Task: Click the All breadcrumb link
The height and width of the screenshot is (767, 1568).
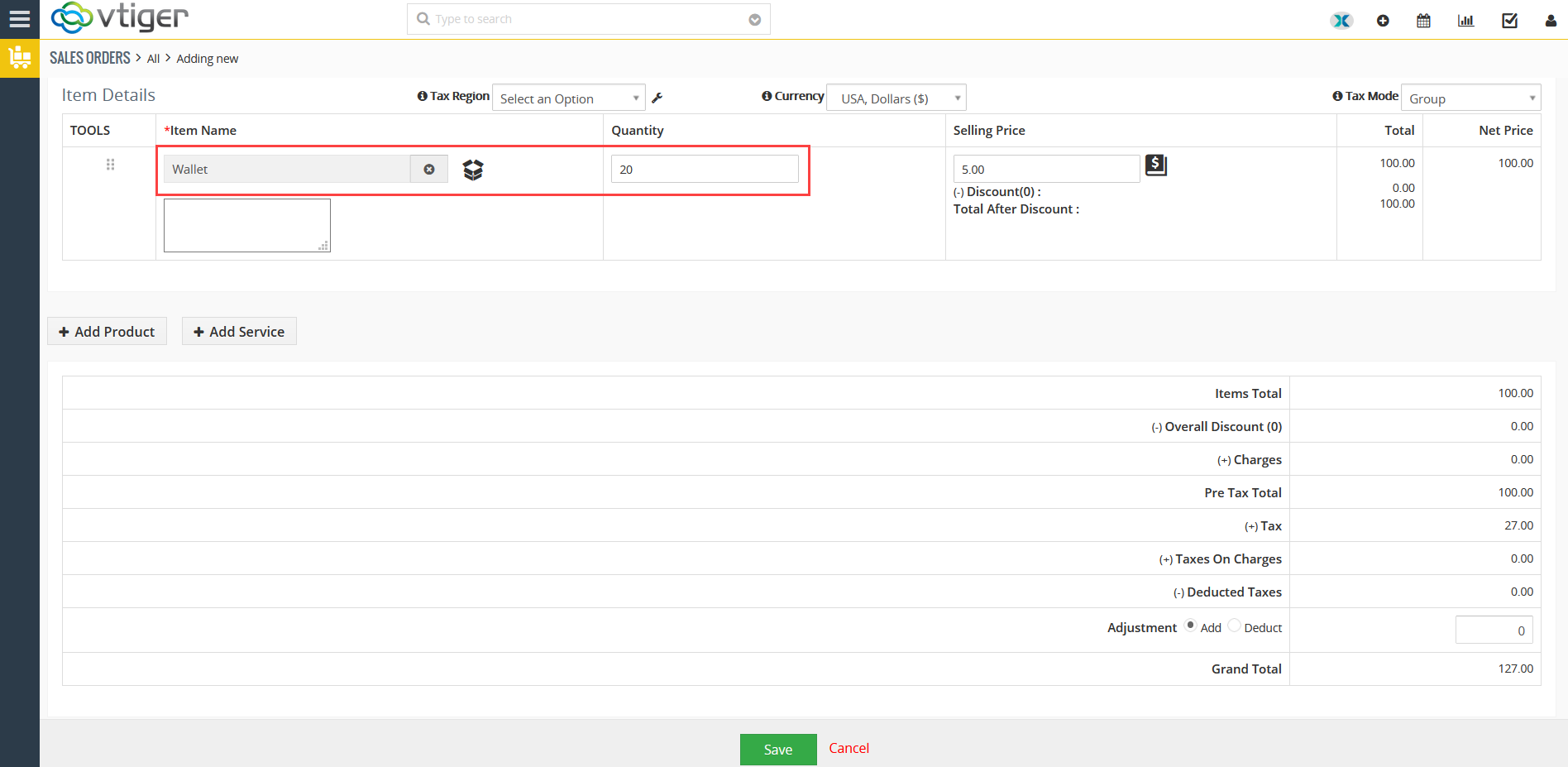Action: pos(153,59)
